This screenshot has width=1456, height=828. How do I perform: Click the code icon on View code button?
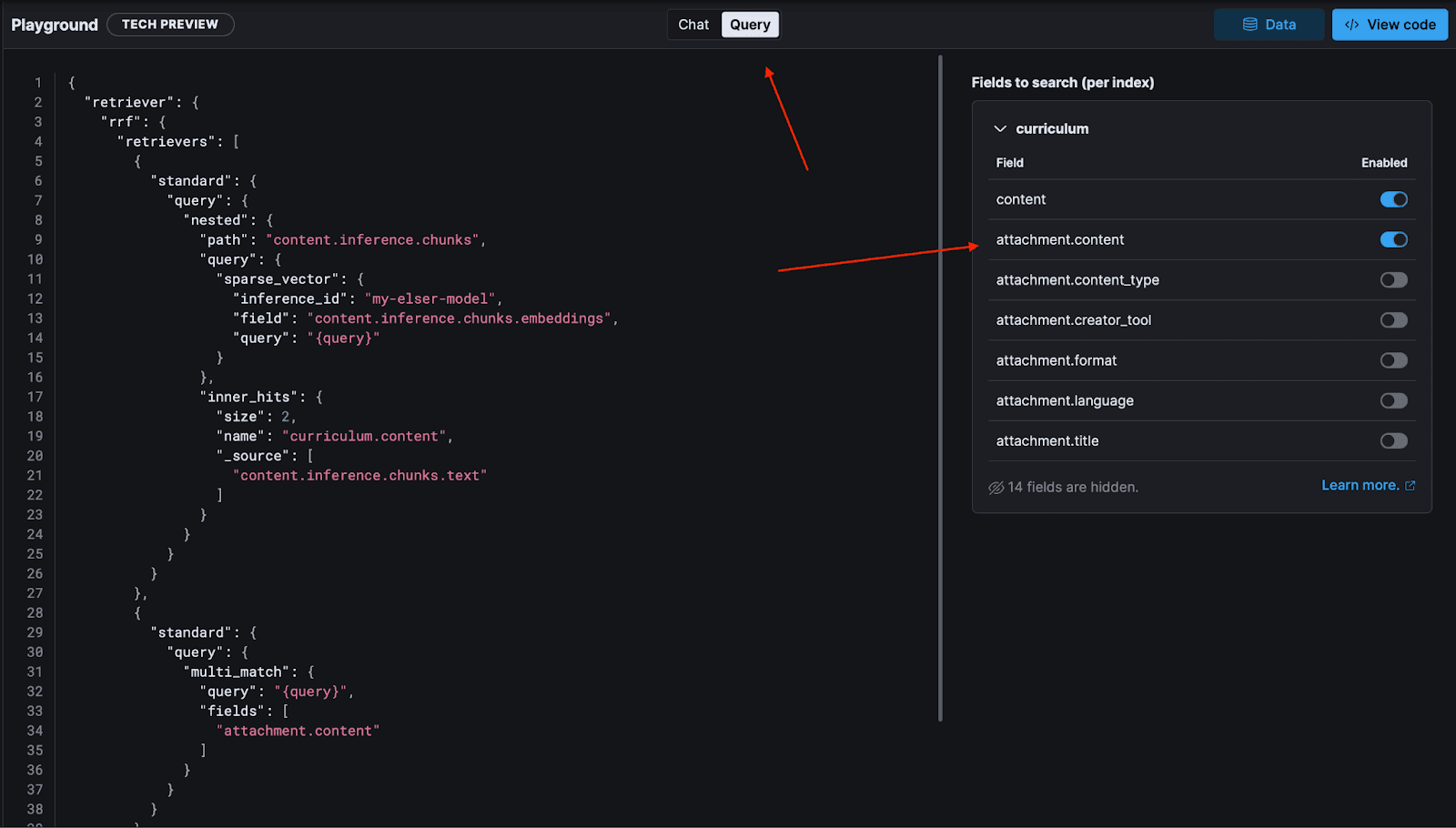click(x=1351, y=25)
